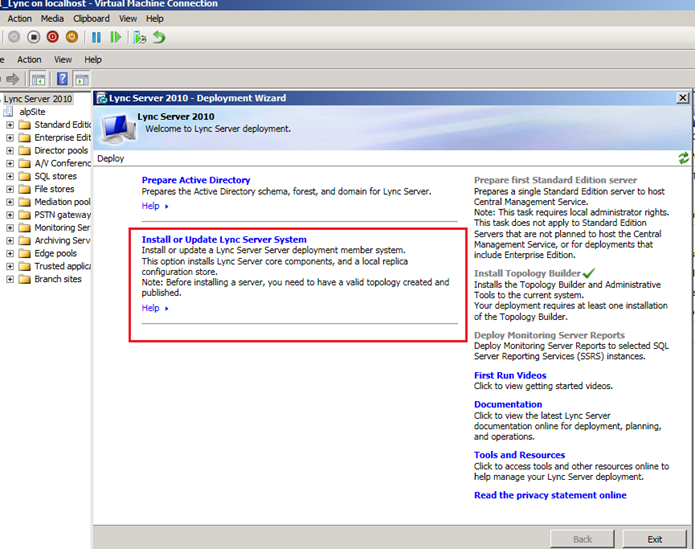Click the green refresh icon in Deploy bar
This screenshot has height=549, width=695.
click(683, 158)
